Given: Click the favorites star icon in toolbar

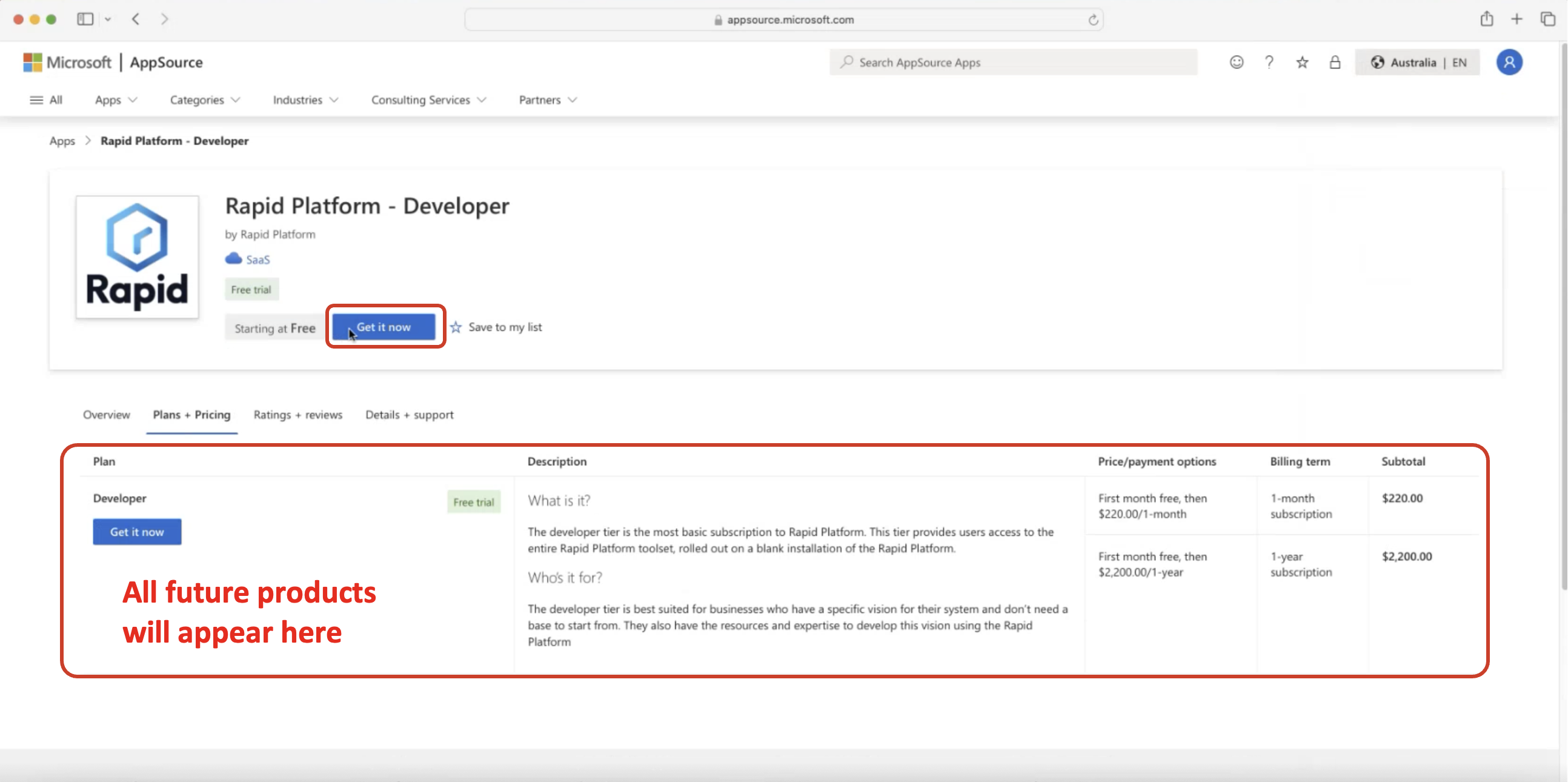Looking at the screenshot, I should point(1302,63).
